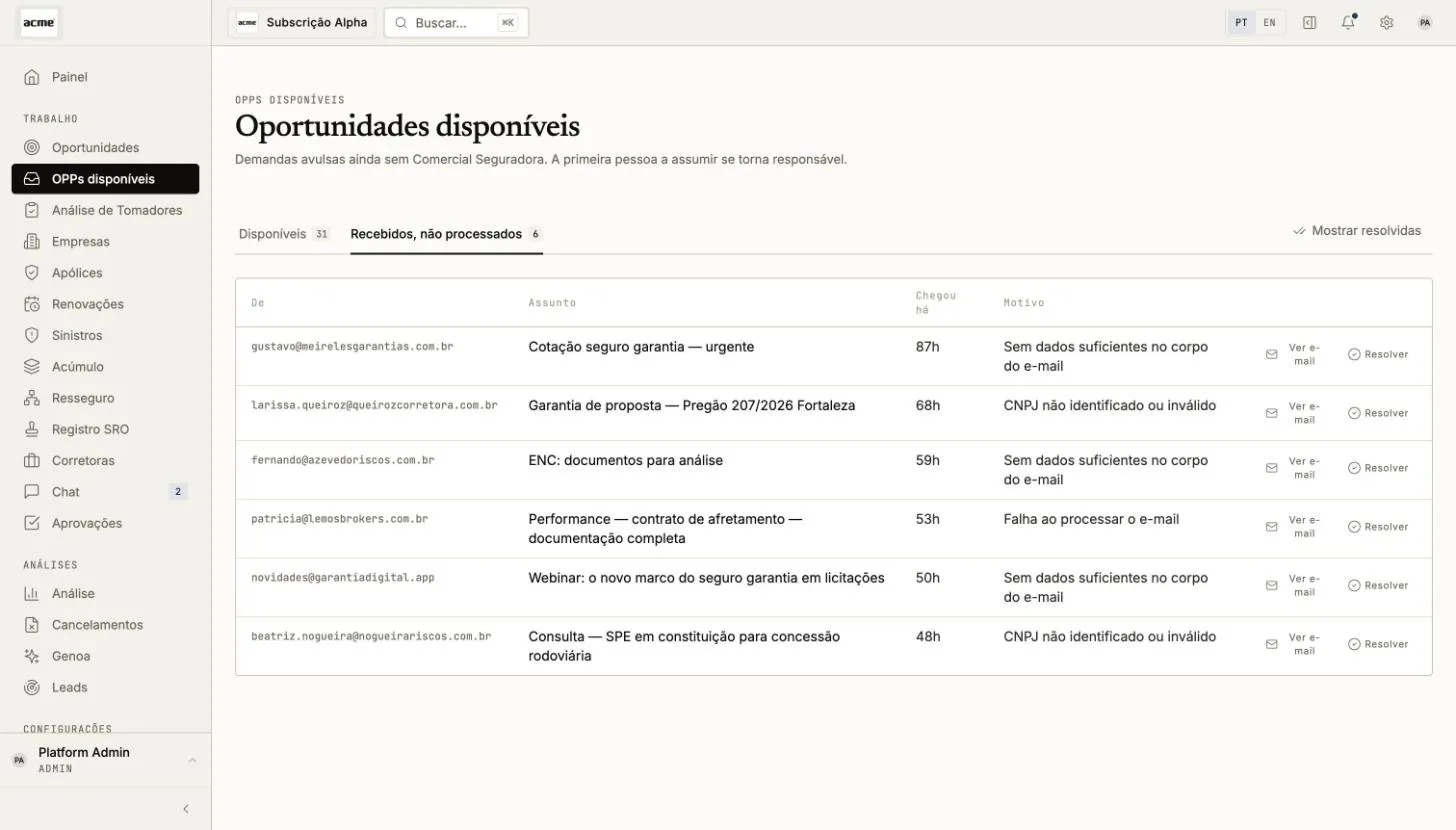Open Cancelamentos in sidebar menu
Viewport: 1456px width, 830px height.
click(105, 625)
